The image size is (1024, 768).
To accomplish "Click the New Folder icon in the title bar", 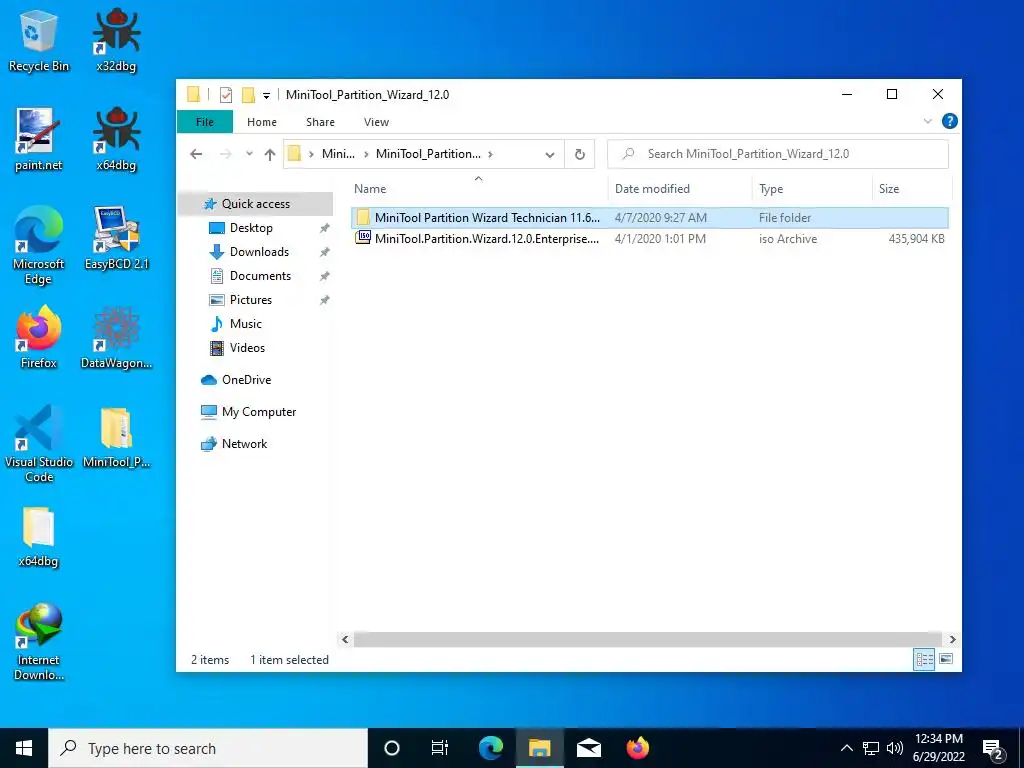I will coord(248,95).
